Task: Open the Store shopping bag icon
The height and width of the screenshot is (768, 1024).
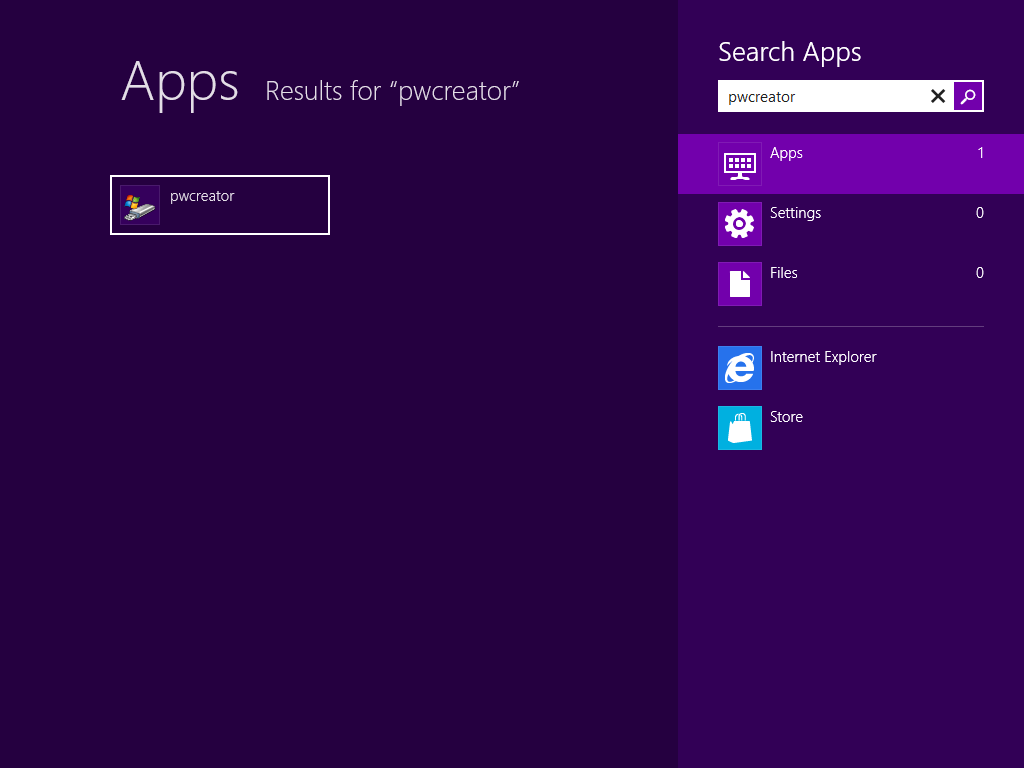Action: (x=740, y=428)
